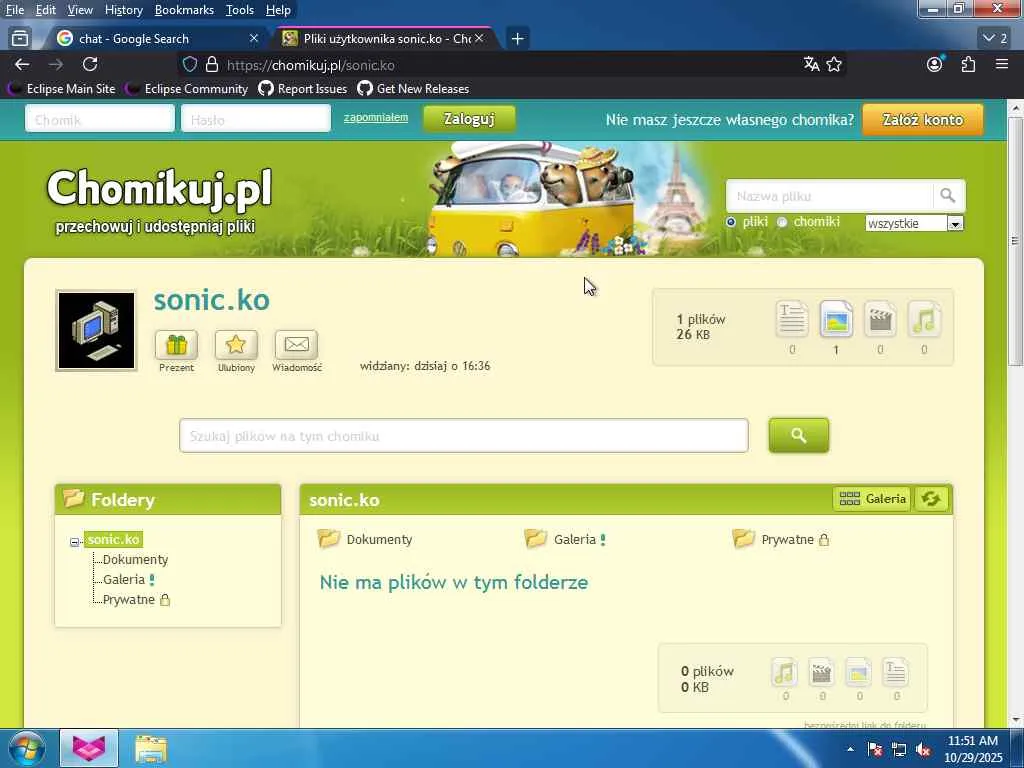The height and width of the screenshot is (768, 1024).
Task: Click the Prezent gift icon
Action: pos(176,344)
